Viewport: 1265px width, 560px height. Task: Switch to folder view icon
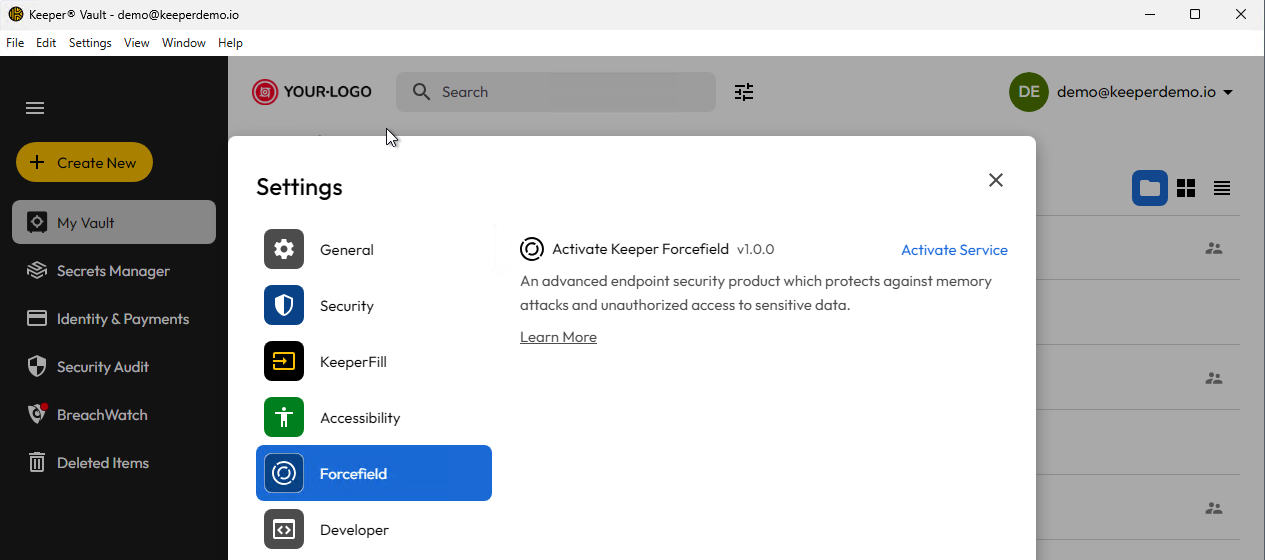[1149, 188]
